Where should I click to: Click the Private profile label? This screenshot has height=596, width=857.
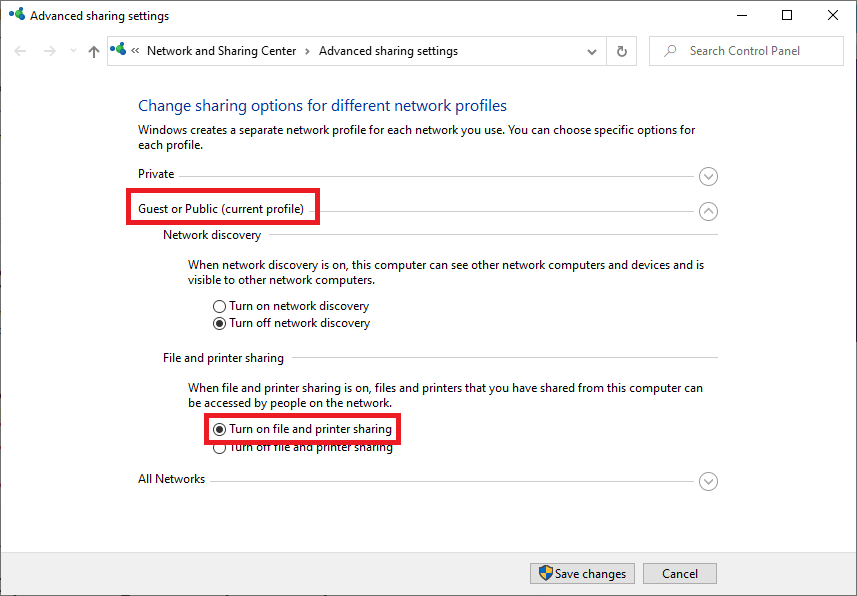pyautogui.click(x=156, y=174)
